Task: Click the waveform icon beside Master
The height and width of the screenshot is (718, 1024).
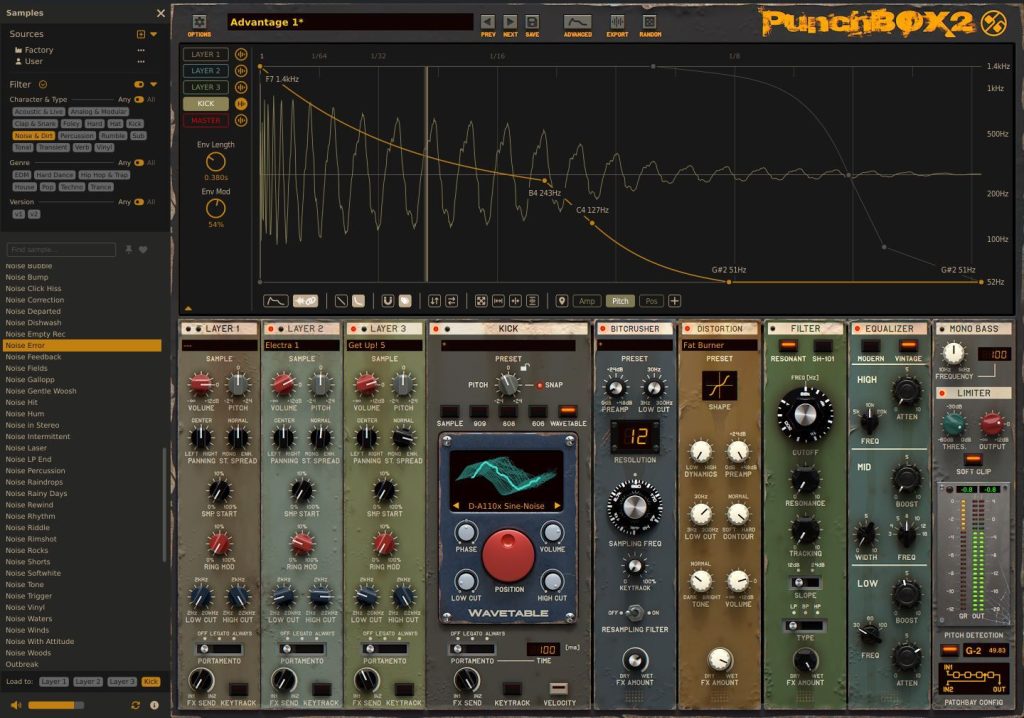Action: tap(241, 120)
